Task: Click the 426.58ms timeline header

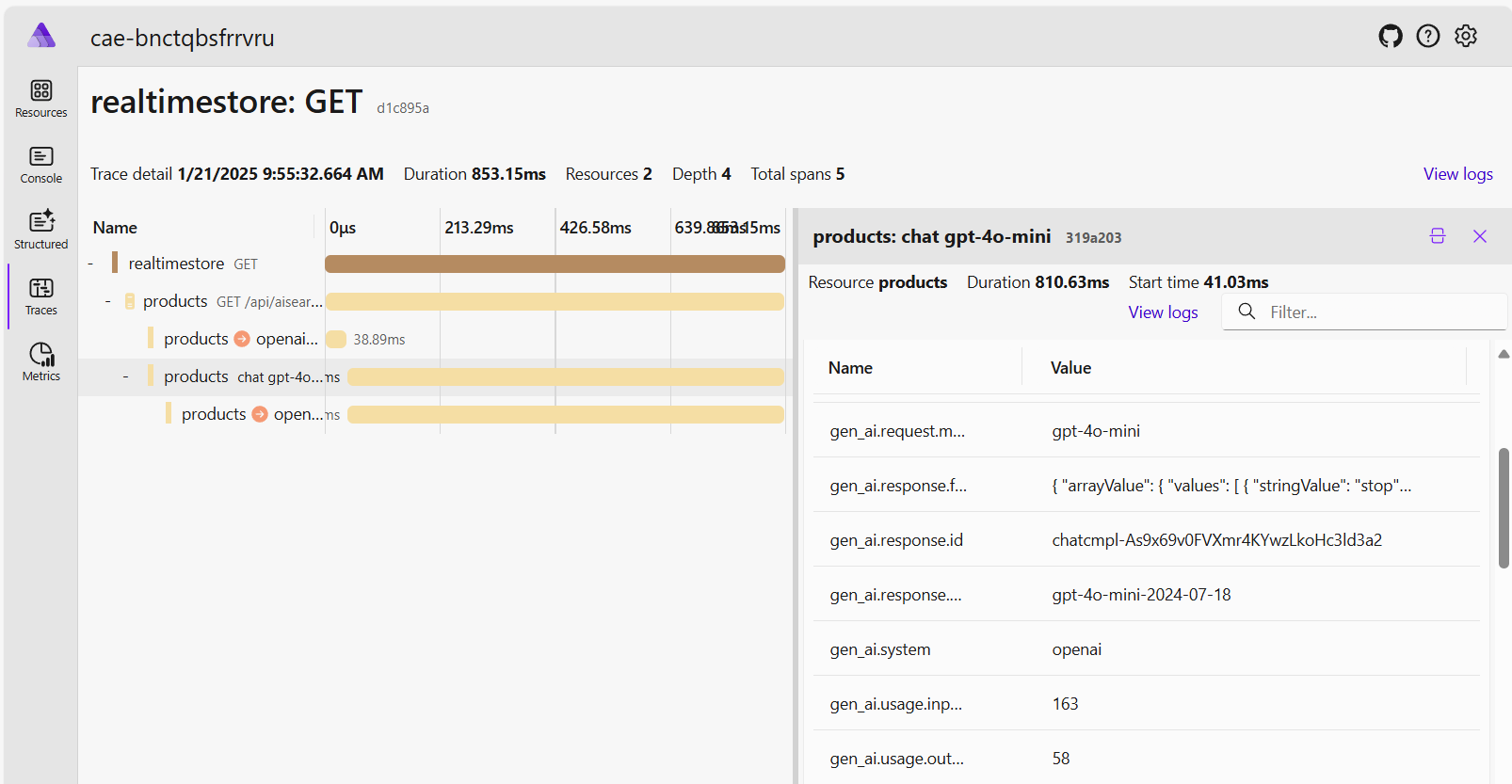Action: tap(595, 228)
